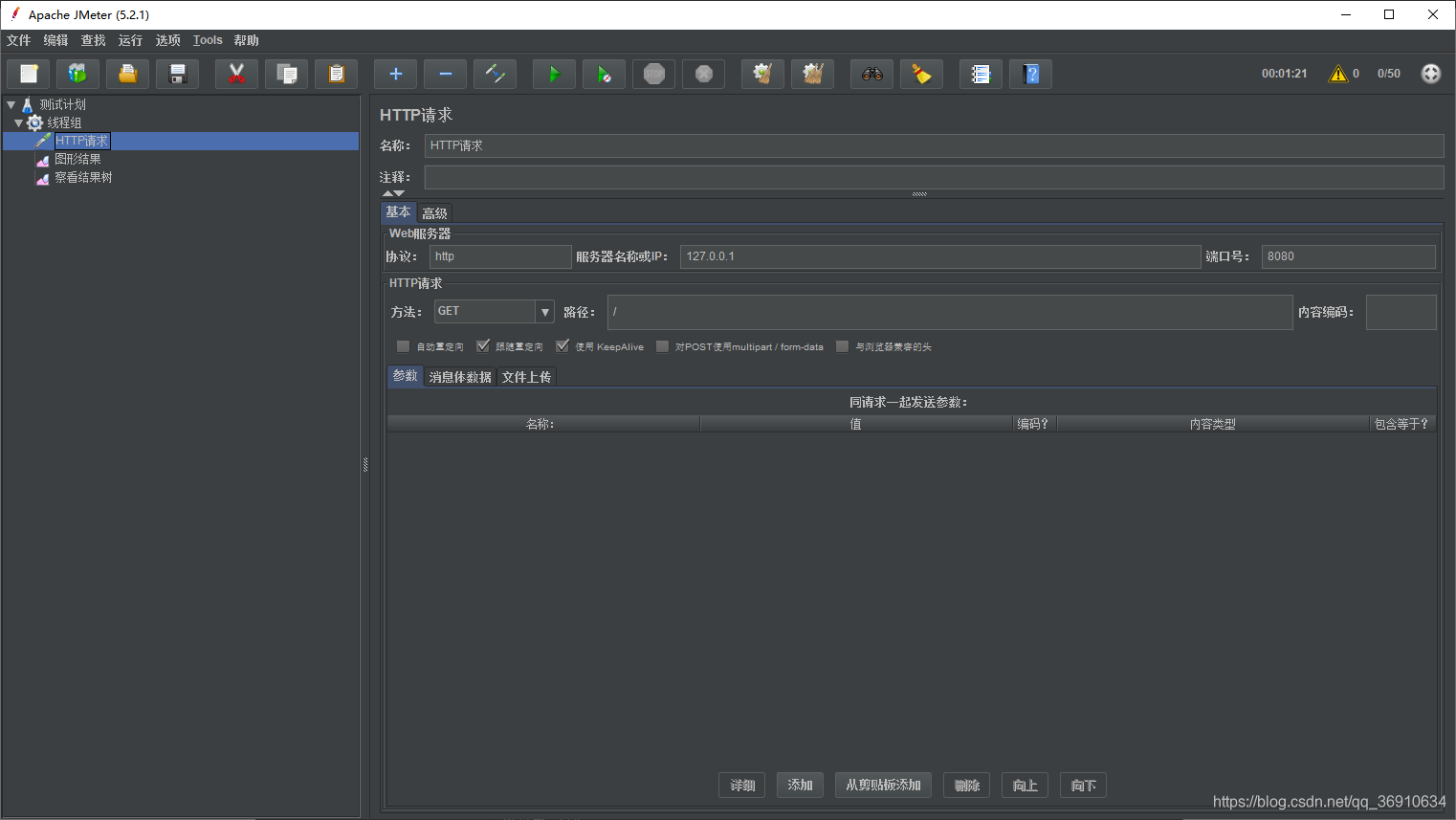Screen dimensions: 1456x820
Task: Switch to the 消息体数据 tab
Action: coord(460,377)
